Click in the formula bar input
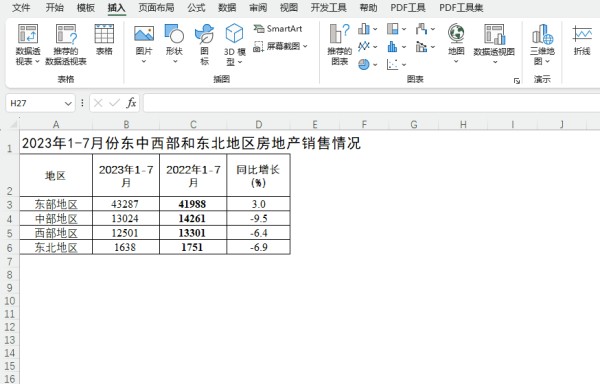 [x=371, y=103]
